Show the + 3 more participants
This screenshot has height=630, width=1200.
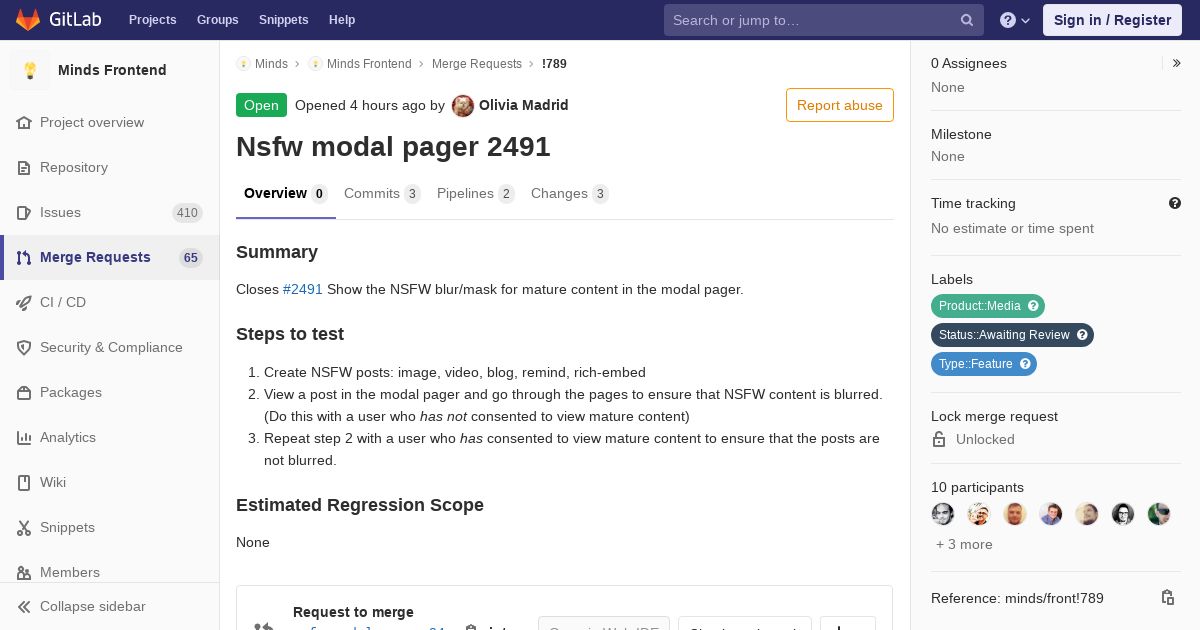point(964,544)
